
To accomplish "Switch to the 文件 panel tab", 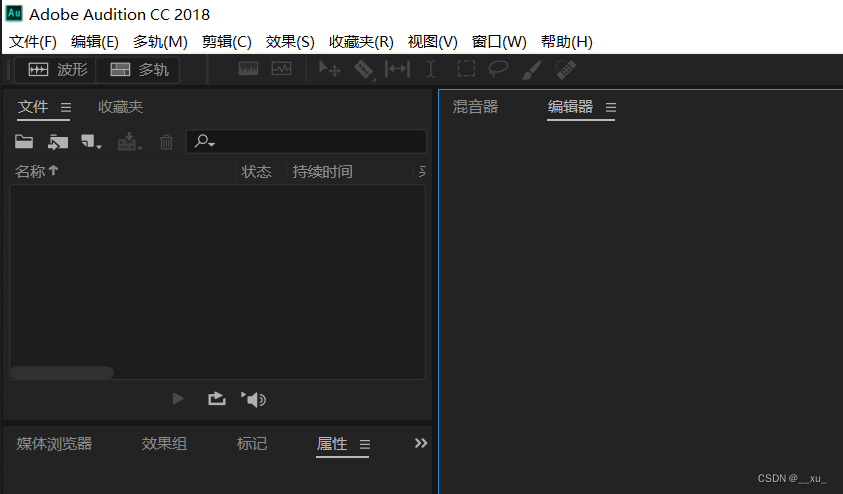I will point(33,107).
